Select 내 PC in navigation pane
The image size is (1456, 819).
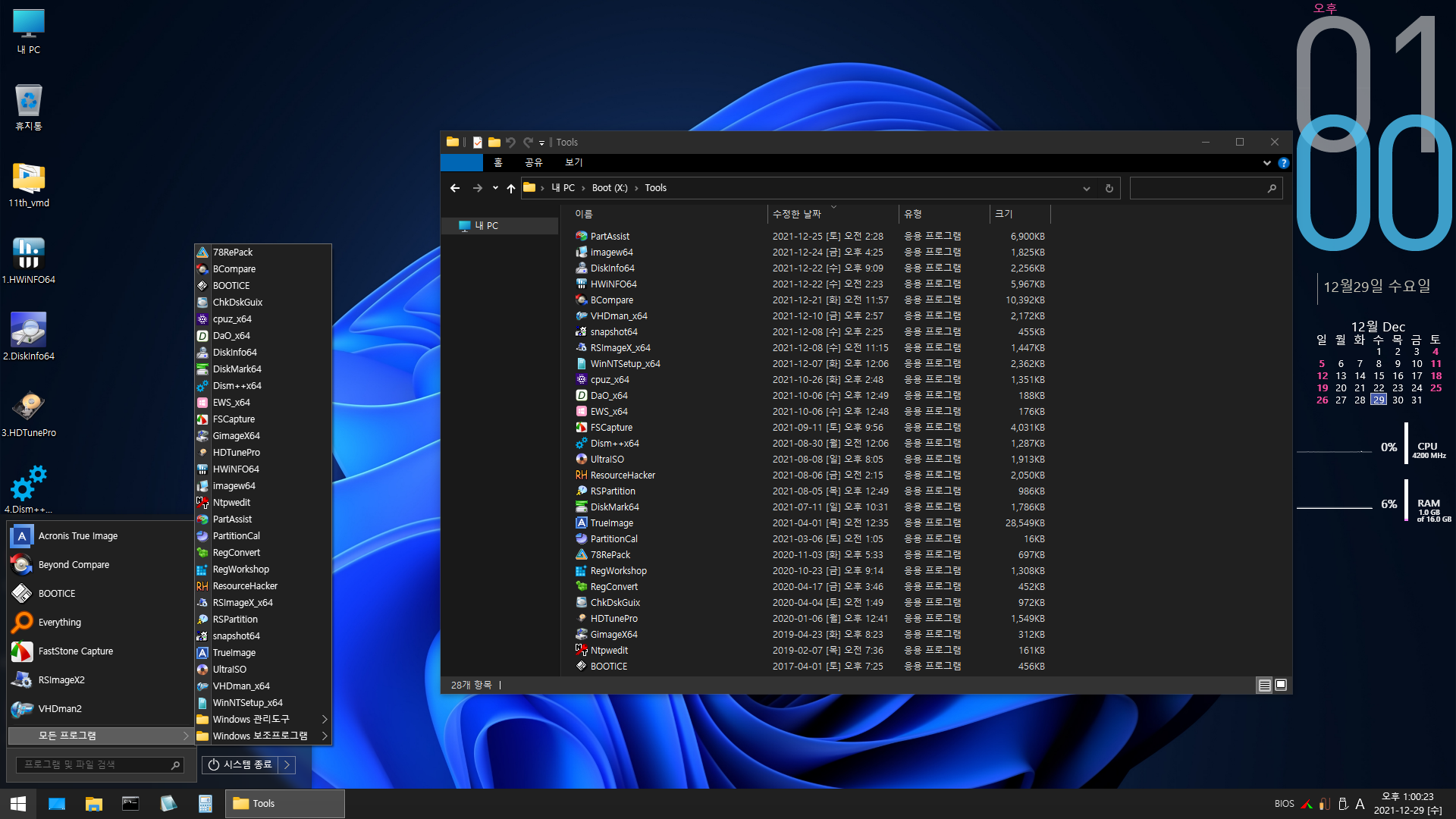pyautogui.click(x=500, y=226)
